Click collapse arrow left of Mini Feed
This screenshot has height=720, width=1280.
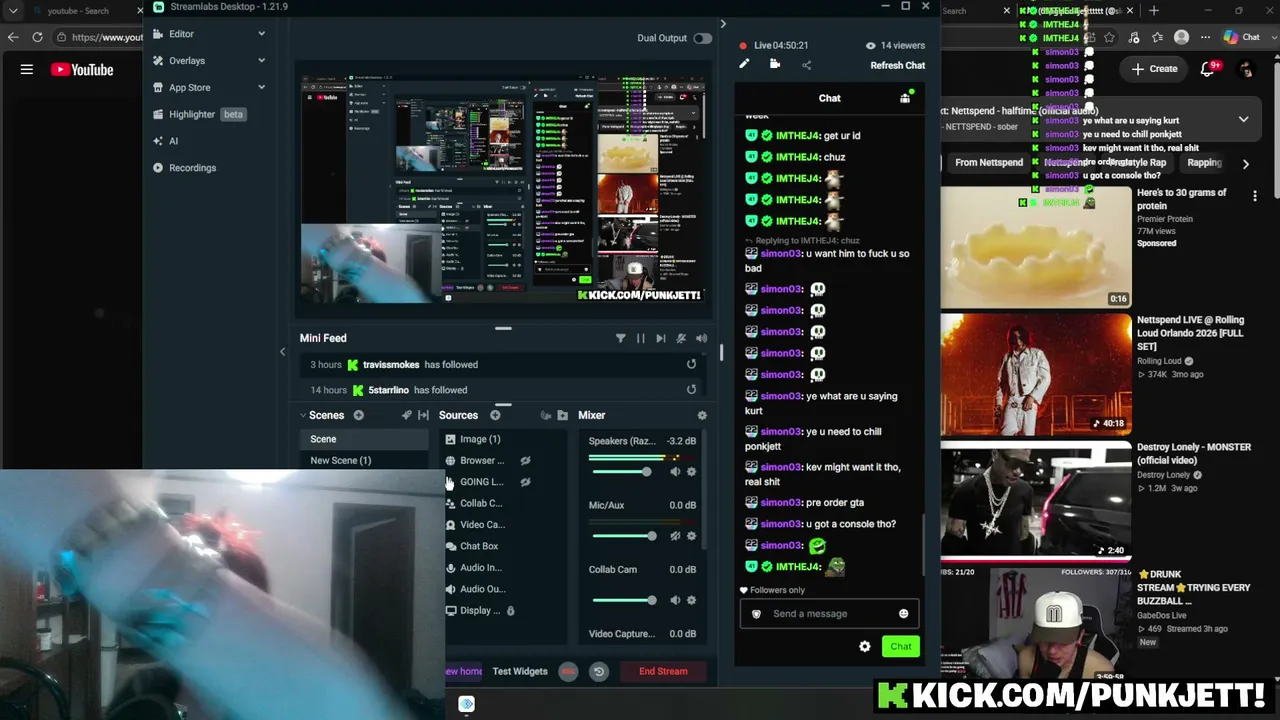tap(282, 352)
